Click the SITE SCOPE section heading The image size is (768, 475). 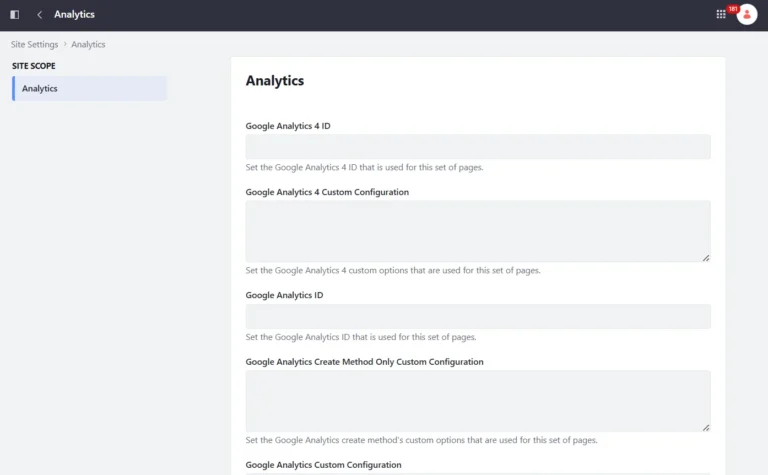pos(34,66)
